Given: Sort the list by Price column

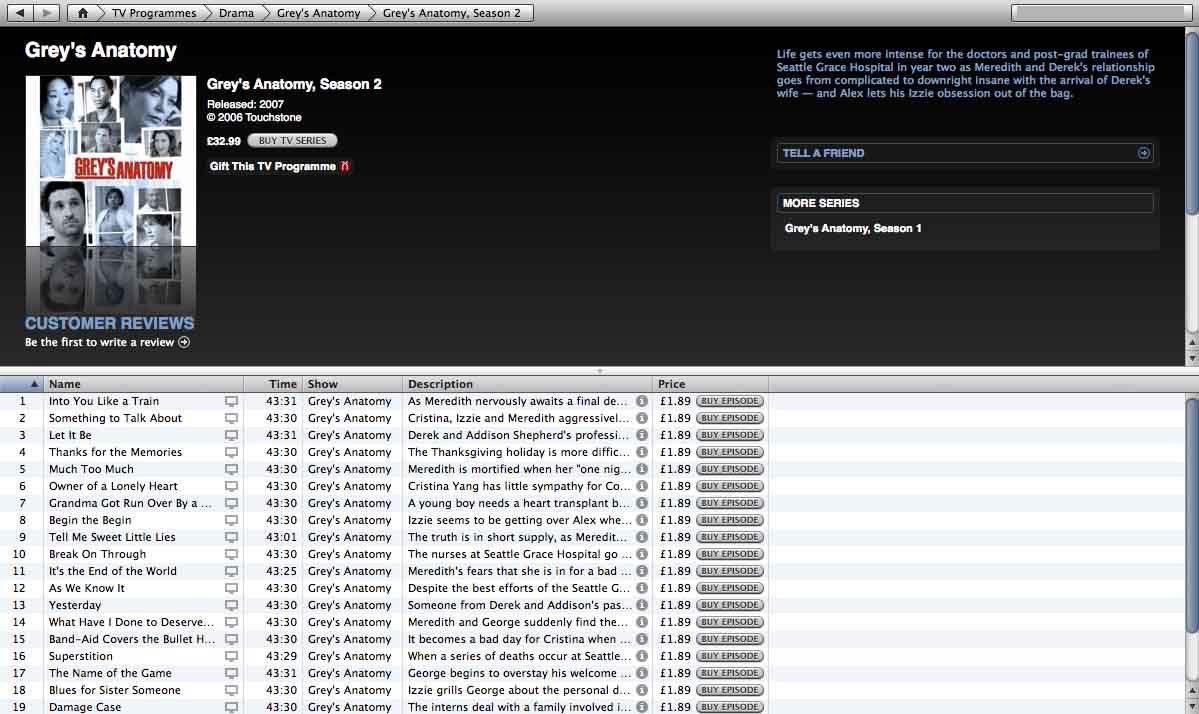Looking at the screenshot, I should 710,384.
